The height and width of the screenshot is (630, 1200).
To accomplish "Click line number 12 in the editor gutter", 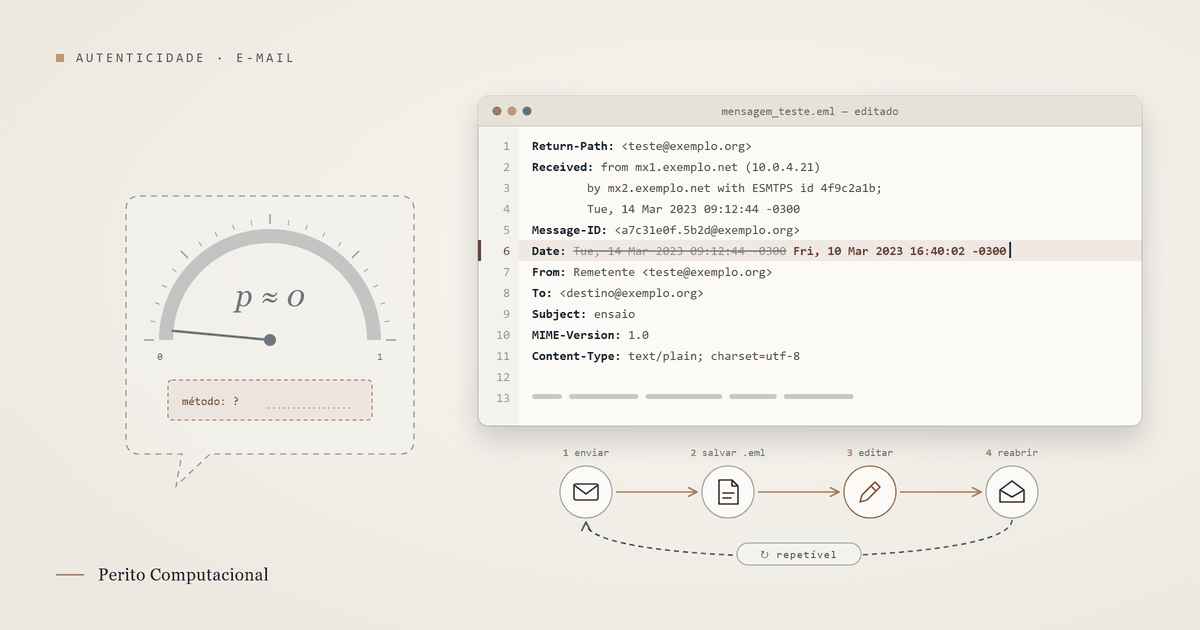I will pos(503,377).
